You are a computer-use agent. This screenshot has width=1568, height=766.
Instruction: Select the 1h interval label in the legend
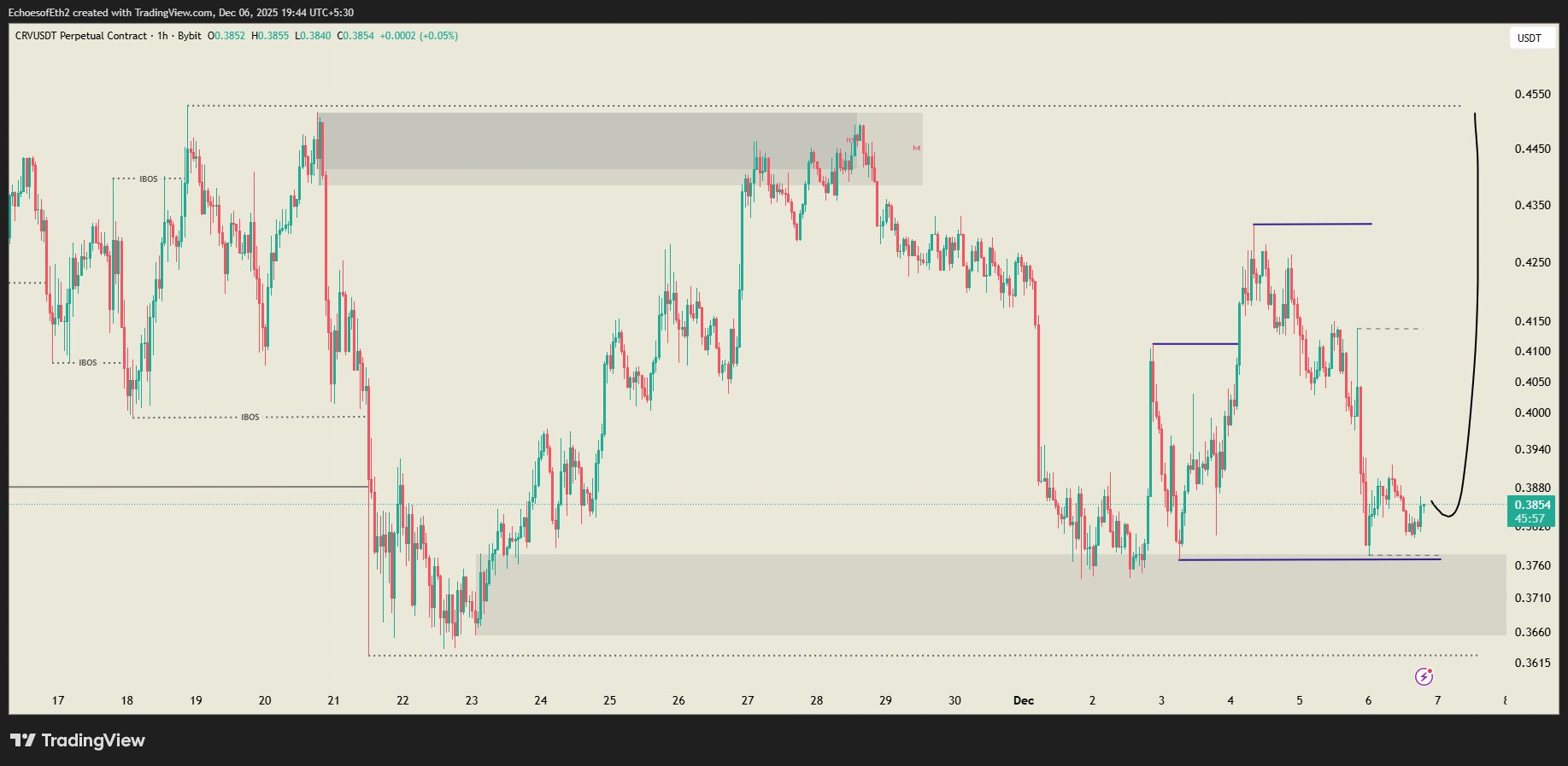pyautogui.click(x=162, y=36)
